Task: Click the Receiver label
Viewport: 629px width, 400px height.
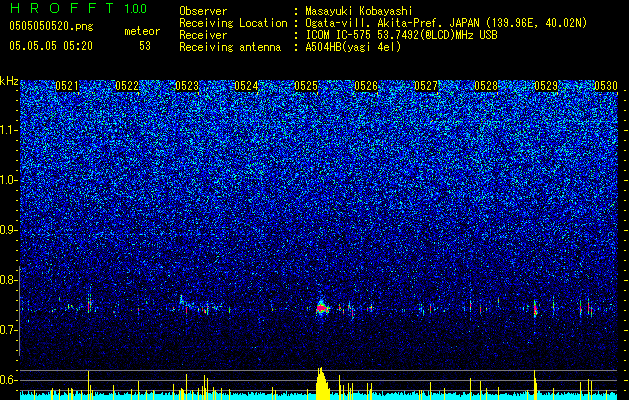Action: [x=203, y=35]
